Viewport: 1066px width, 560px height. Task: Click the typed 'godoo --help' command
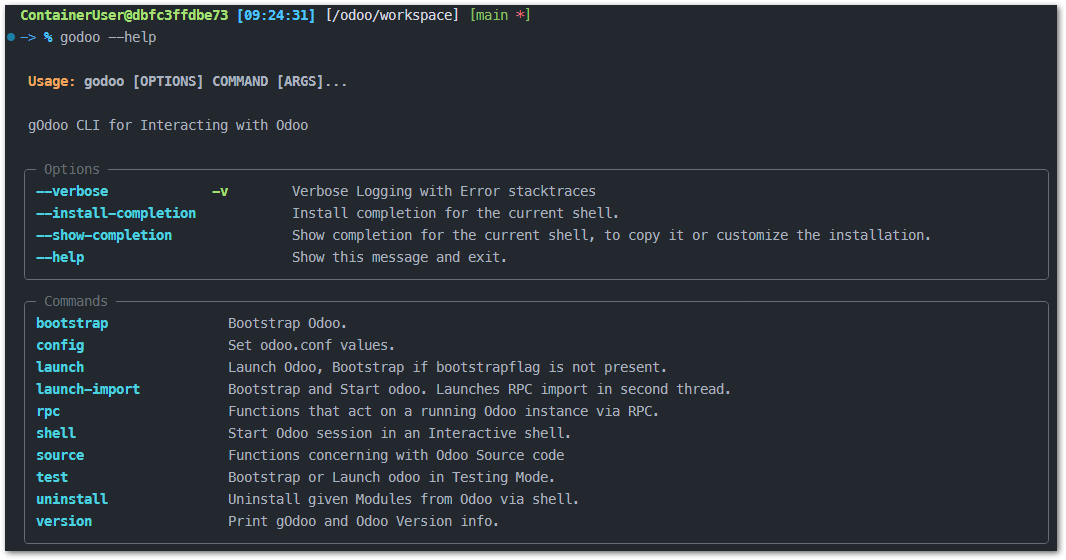(x=108, y=37)
